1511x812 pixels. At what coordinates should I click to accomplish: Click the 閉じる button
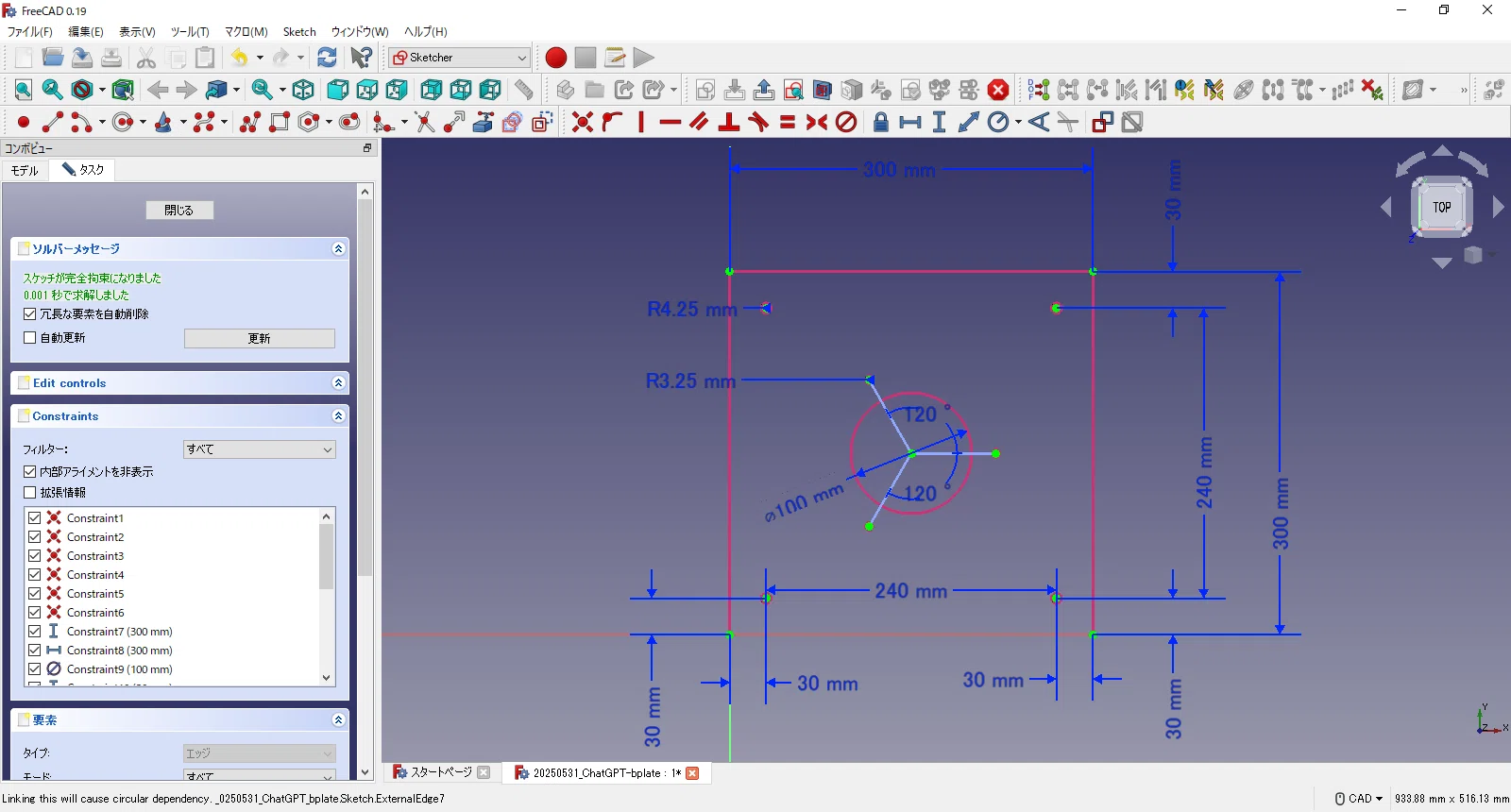coord(179,210)
